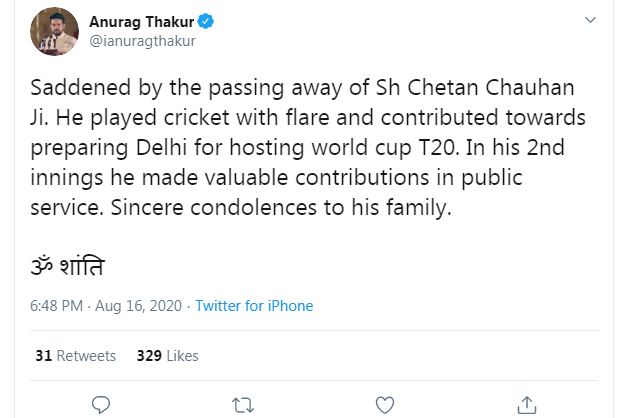Open the share tweet icon
The height and width of the screenshot is (418, 633).
pos(527,405)
